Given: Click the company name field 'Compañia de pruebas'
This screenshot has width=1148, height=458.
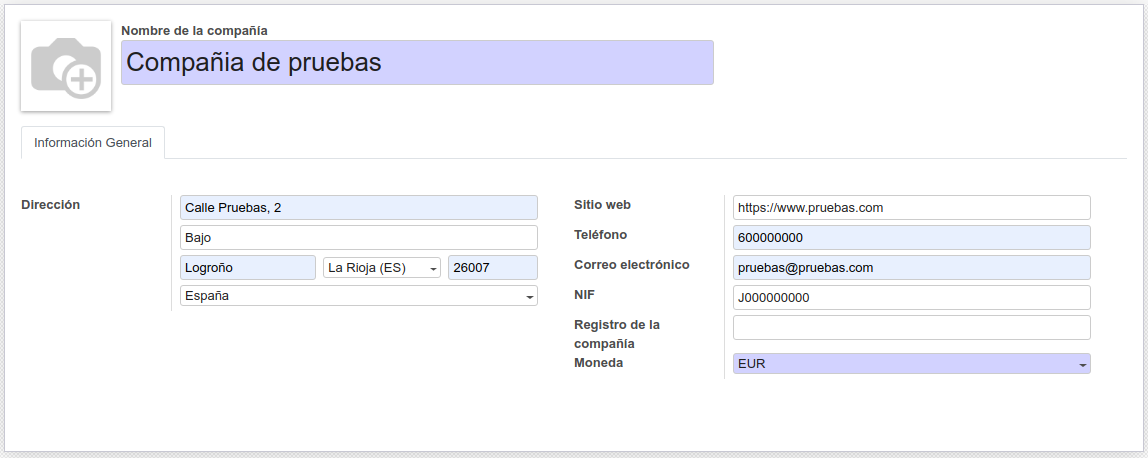Looking at the screenshot, I should 417,63.
